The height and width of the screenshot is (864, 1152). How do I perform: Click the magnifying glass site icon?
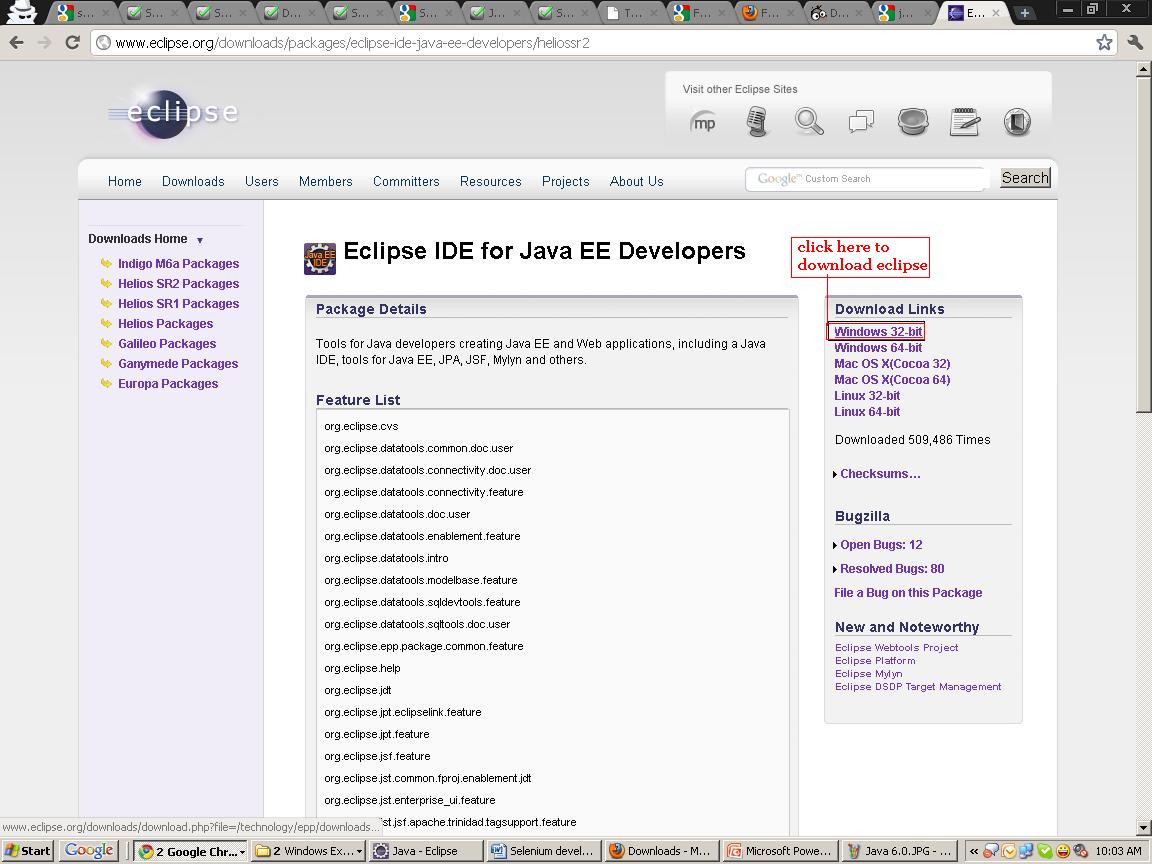809,121
